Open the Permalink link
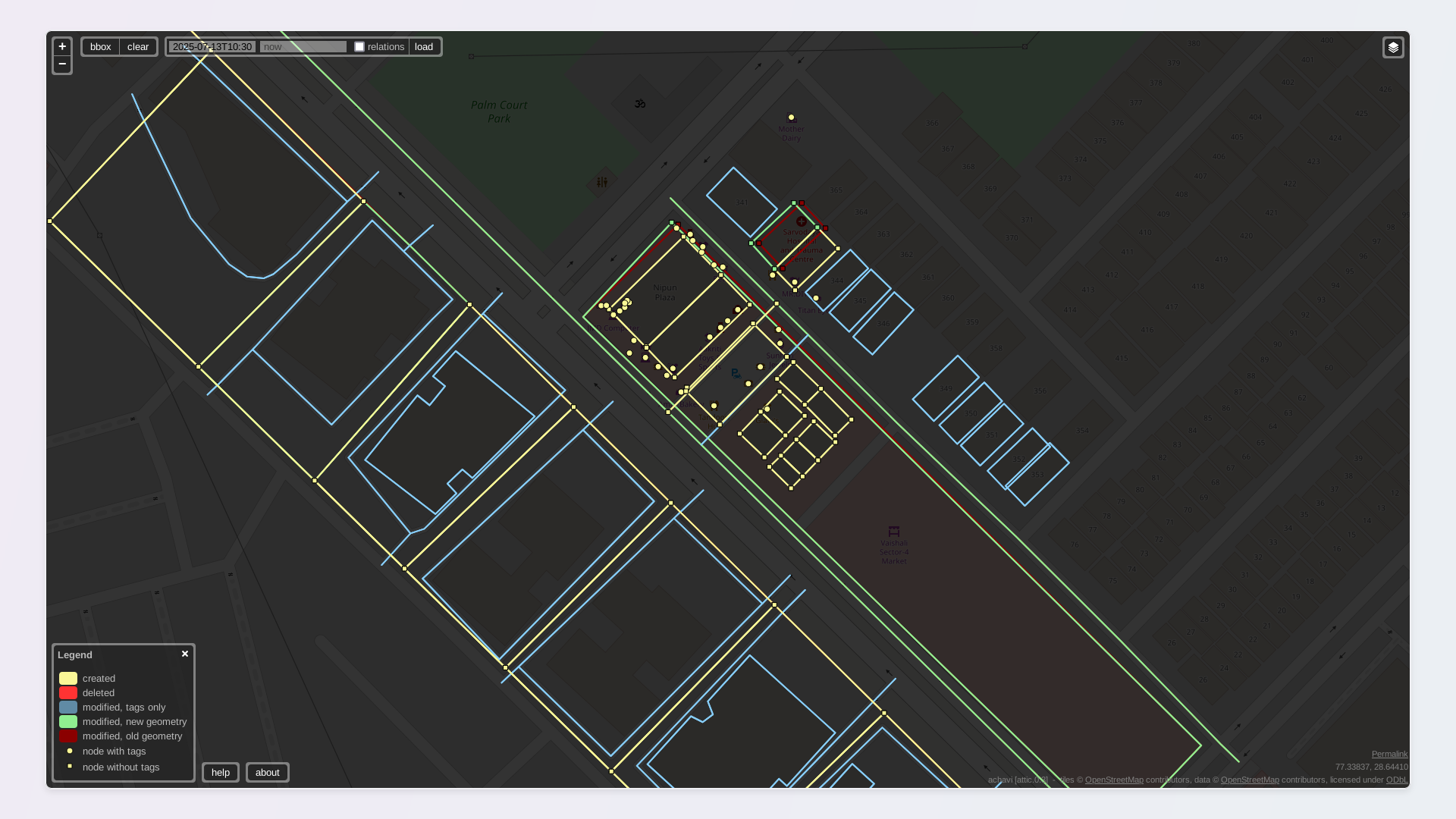Viewport: 1456px width, 819px height. pyautogui.click(x=1389, y=754)
